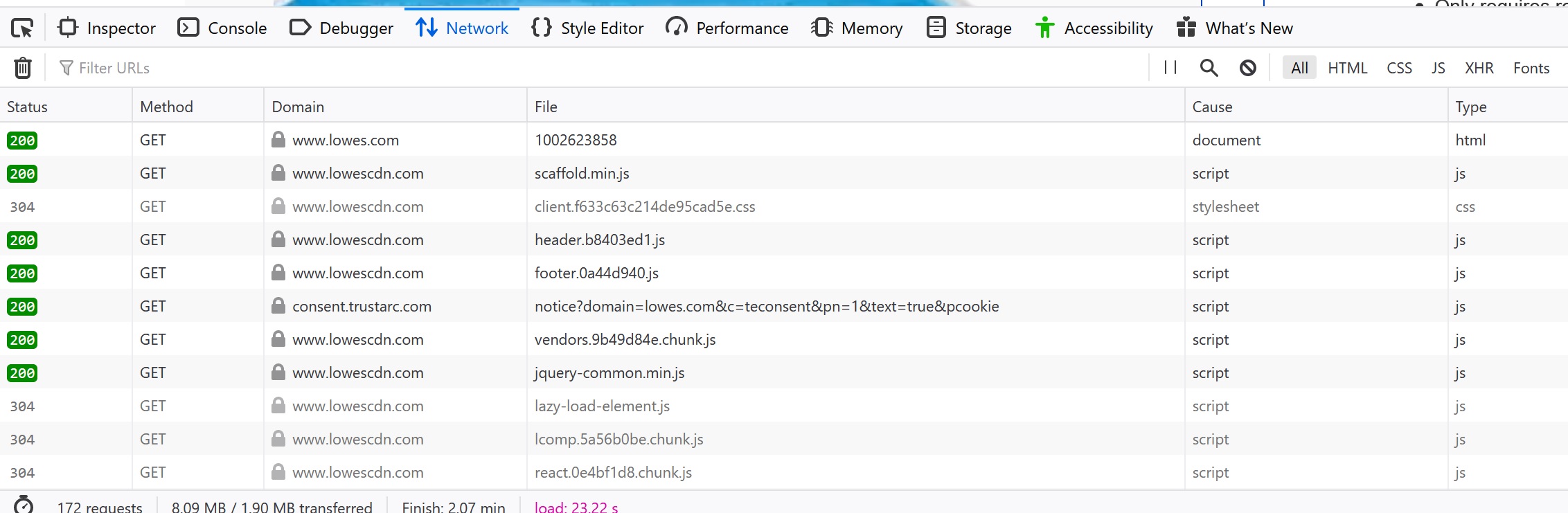The image size is (1568, 513).
Task: Click the document cause cell
Action: click(1226, 140)
